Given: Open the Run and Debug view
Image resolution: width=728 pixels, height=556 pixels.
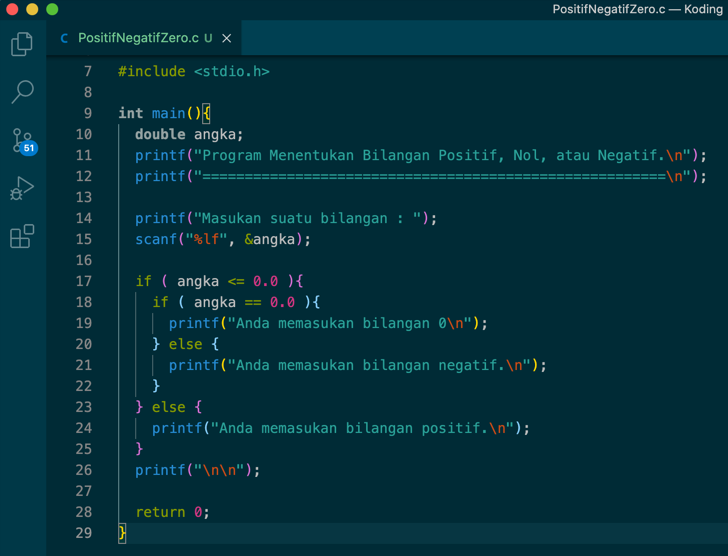Looking at the screenshot, I should click(x=22, y=189).
